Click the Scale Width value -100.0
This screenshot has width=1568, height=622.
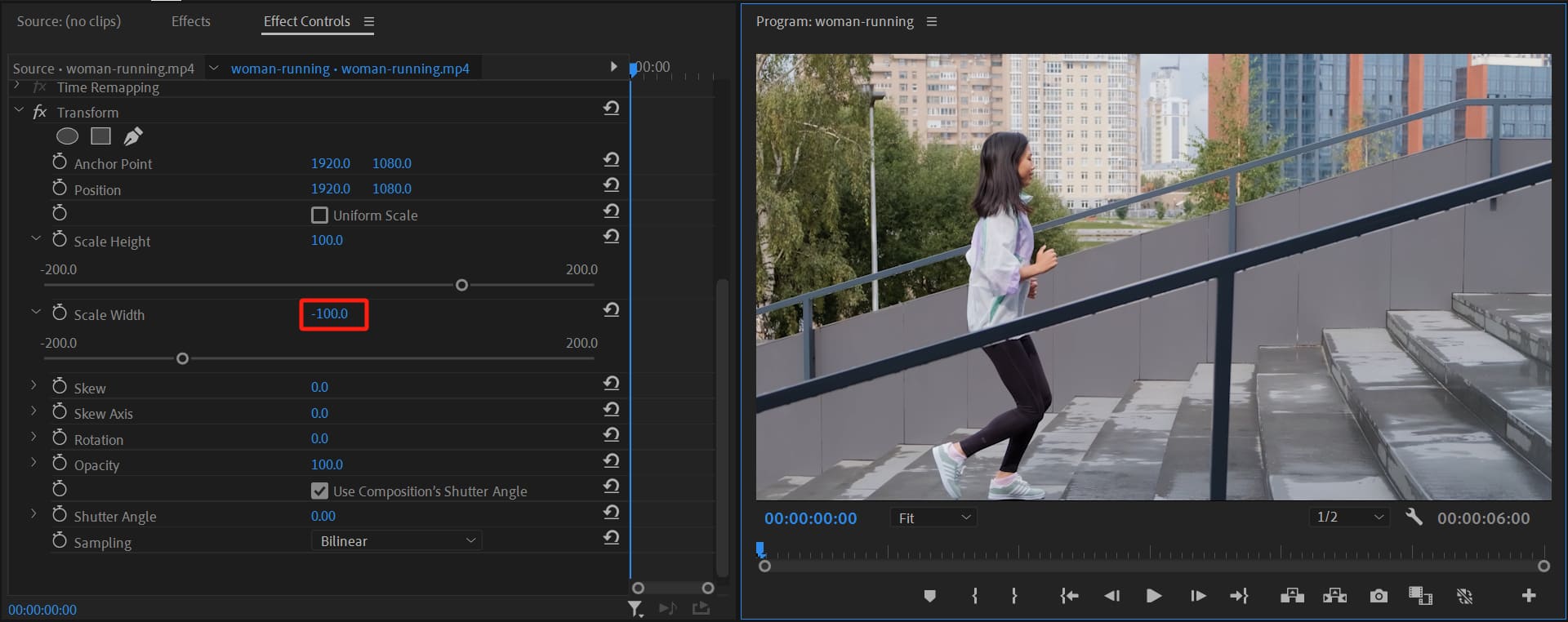pos(330,314)
